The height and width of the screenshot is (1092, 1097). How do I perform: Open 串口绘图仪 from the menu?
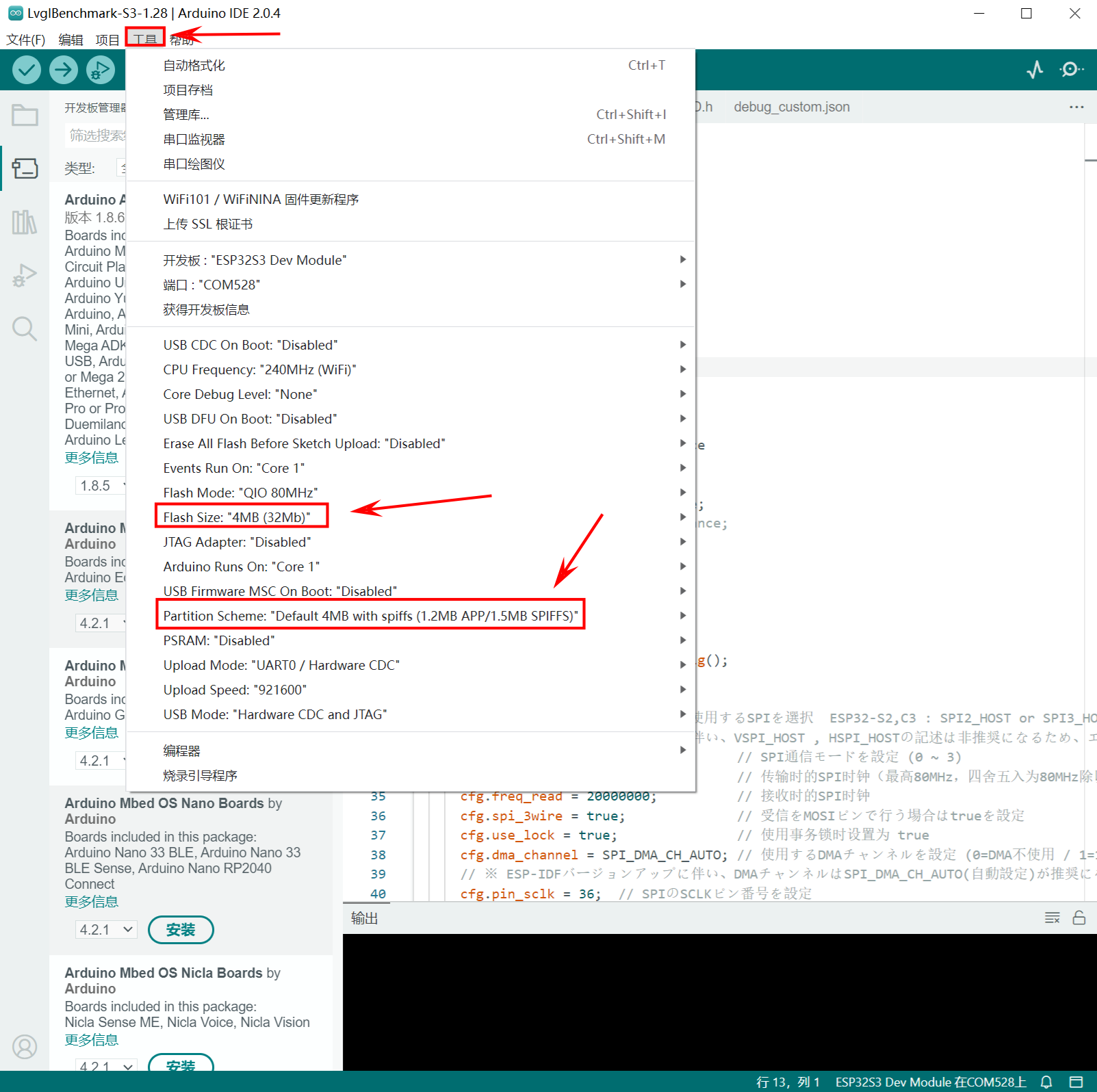pyautogui.click(x=411, y=164)
